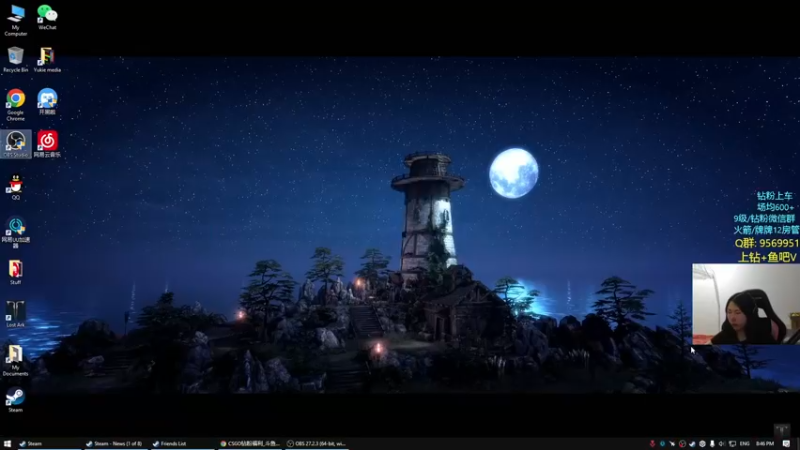
Task: Launch Google Chrome from the desktop
Action: tap(15, 105)
